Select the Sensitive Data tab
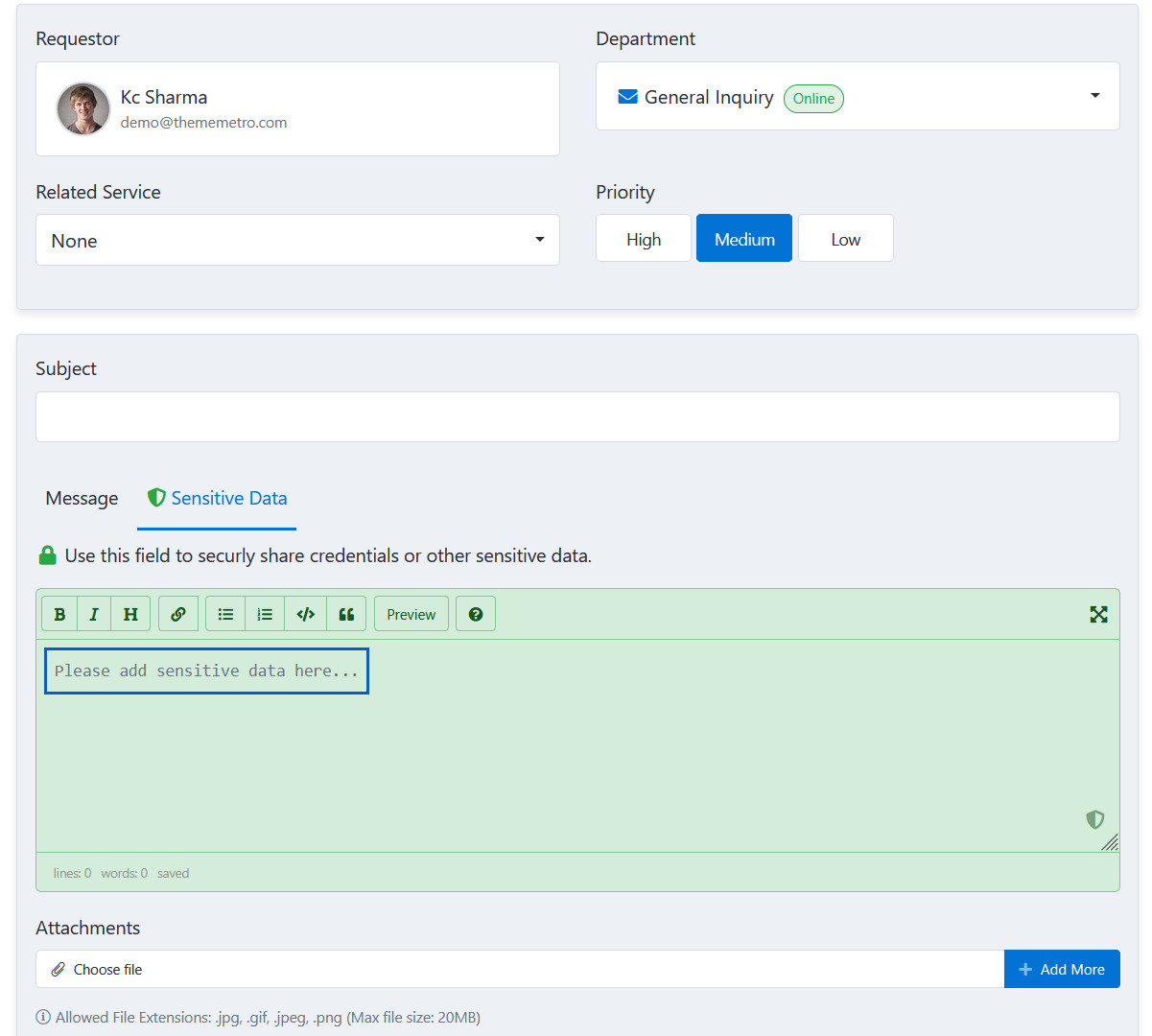1152x1036 pixels. click(218, 499)
